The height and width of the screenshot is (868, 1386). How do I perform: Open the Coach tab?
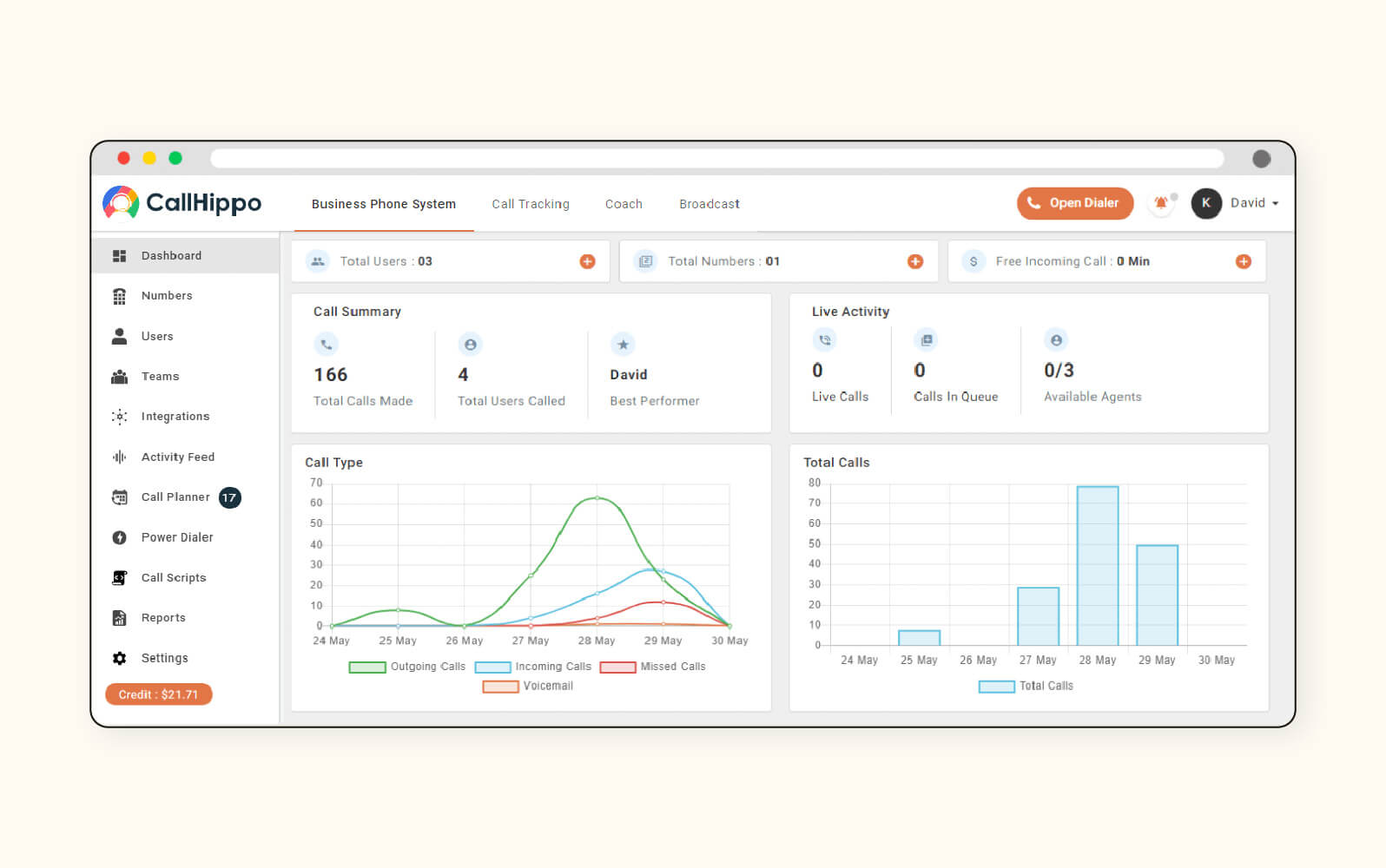(x=624, y=204)
